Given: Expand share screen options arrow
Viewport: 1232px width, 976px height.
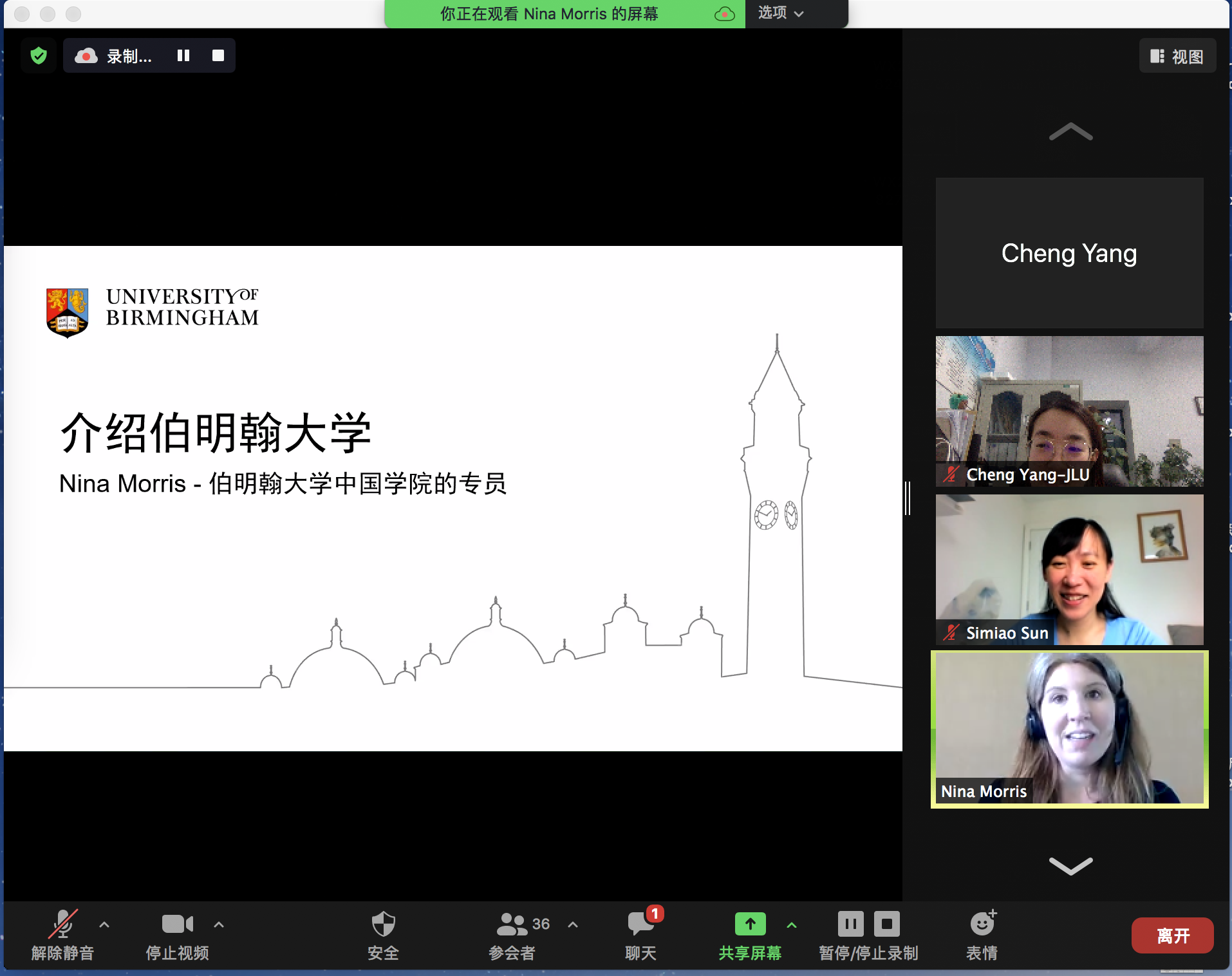Looking at the screenshot, I should (x=792, y=924).
